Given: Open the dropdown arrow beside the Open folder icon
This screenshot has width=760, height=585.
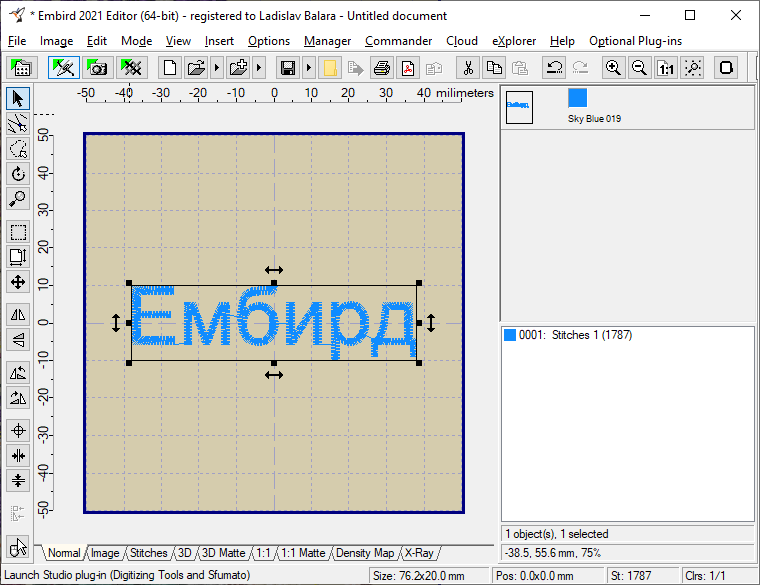Looking at the screenshot, I should pos(216,68).
